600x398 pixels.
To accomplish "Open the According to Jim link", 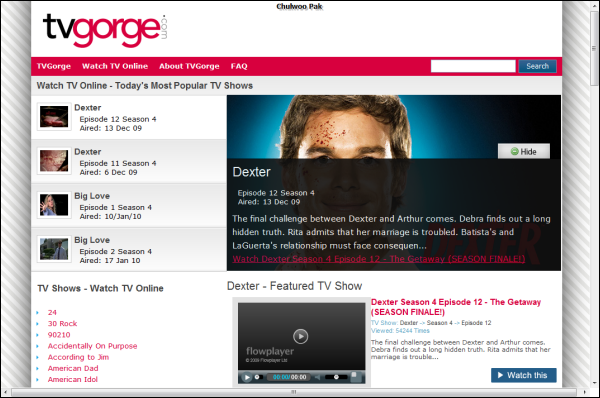I will coord(78,357).
